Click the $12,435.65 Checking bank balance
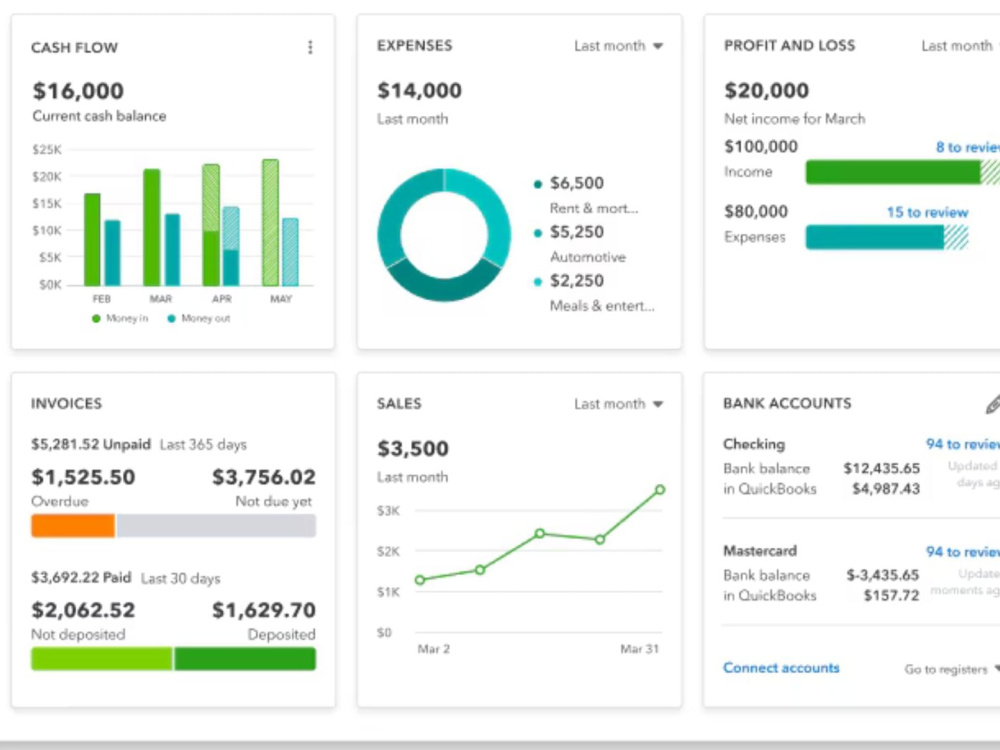Viewport: 1000px width, 750px height. pos(881,469)
